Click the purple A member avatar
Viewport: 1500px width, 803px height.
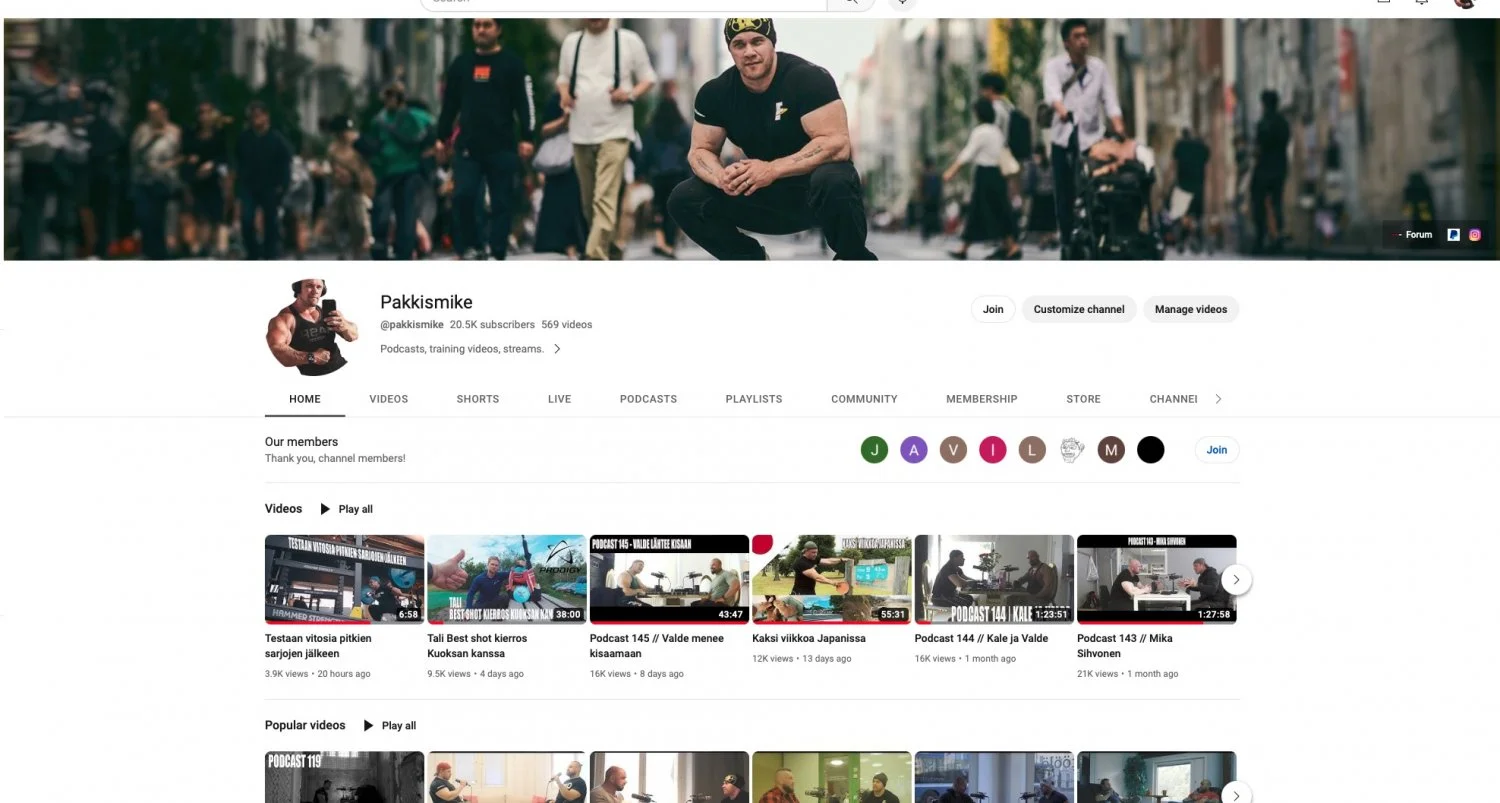[x=913, y=450]
